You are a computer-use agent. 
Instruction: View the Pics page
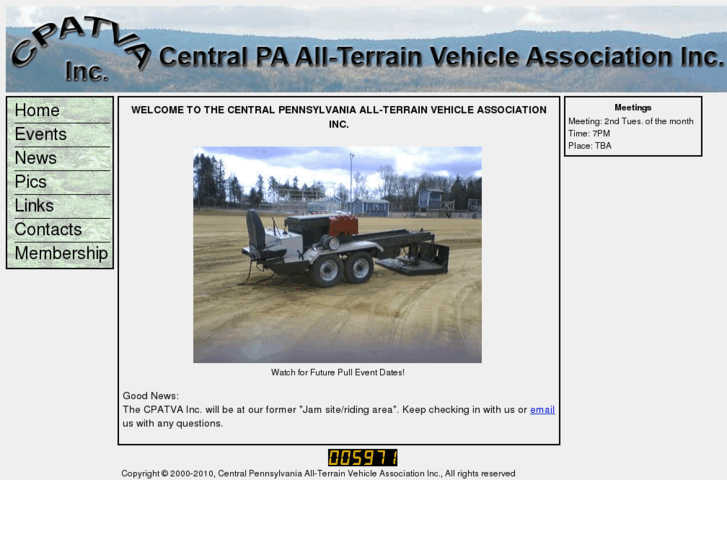(31, 182)
